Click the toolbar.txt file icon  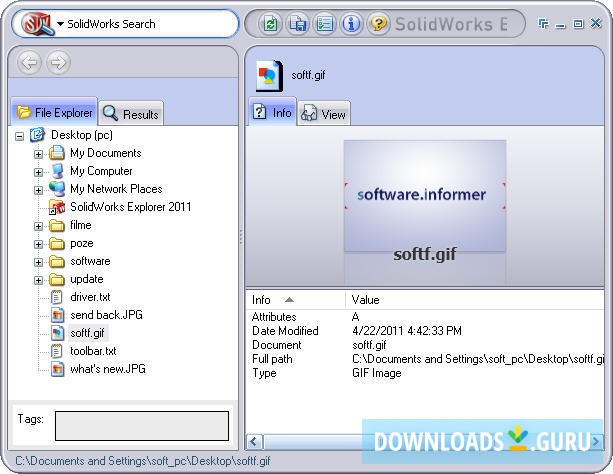coord(57,351)
